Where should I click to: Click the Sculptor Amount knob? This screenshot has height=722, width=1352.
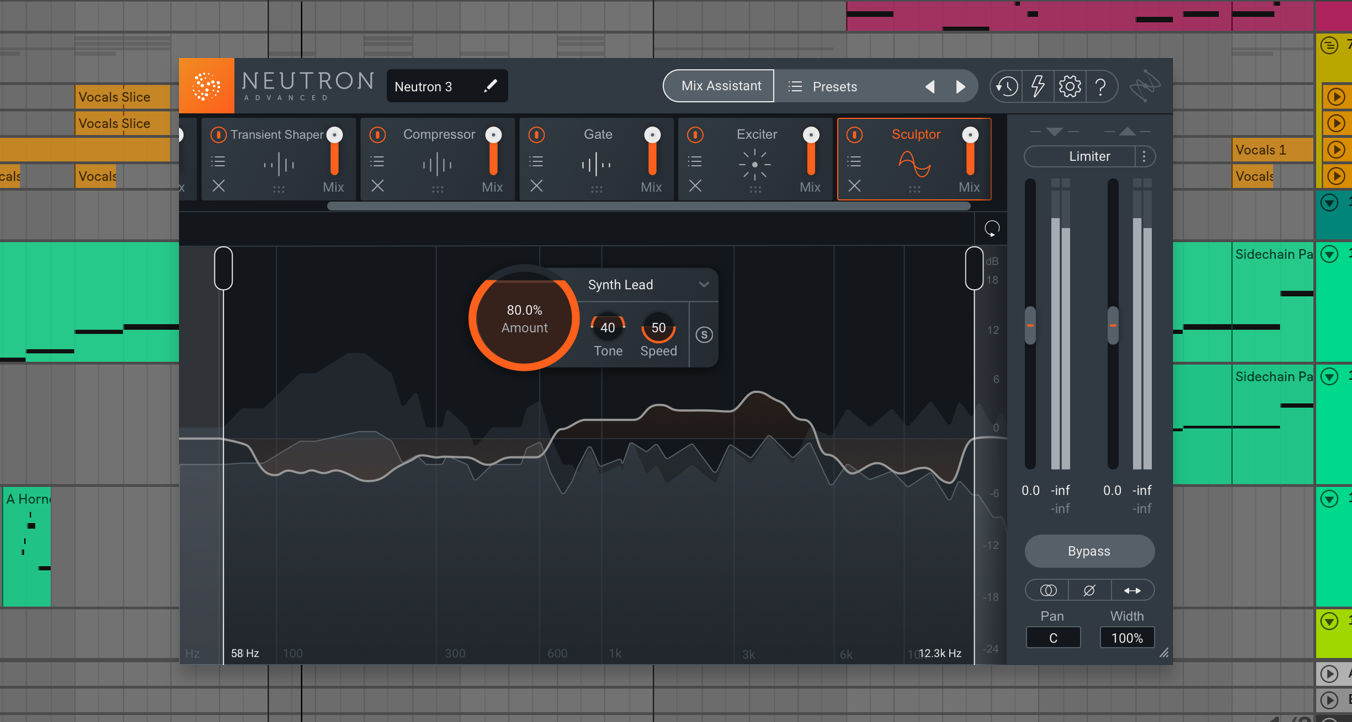click(x=525, y=319)
